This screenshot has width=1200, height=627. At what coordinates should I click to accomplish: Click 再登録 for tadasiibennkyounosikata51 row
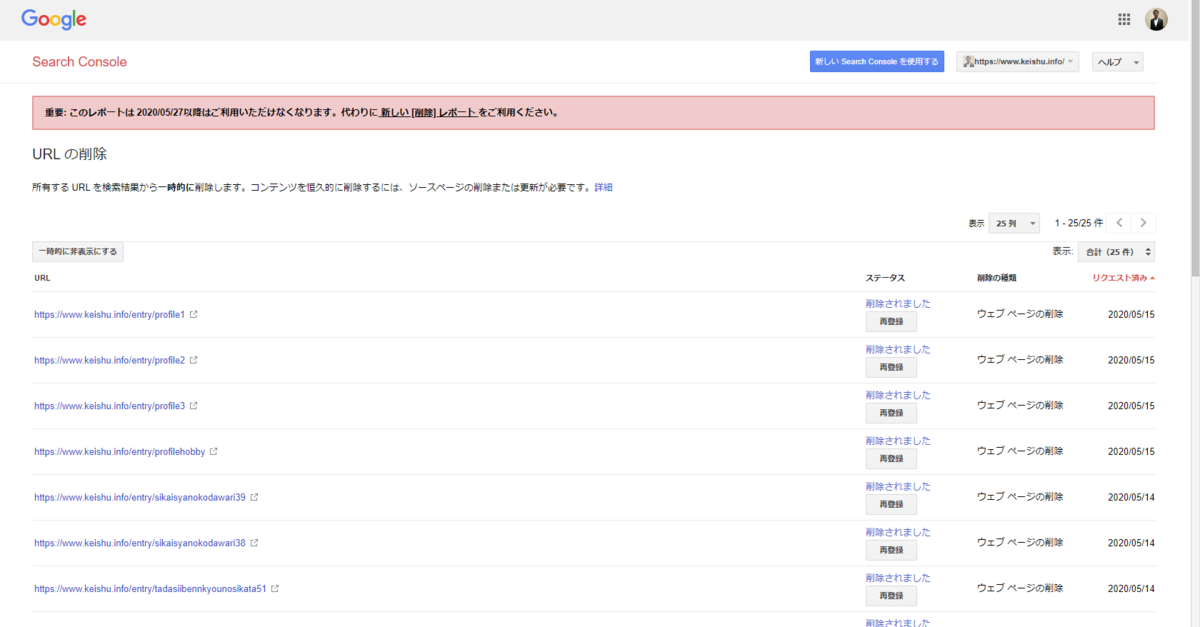(x=891, y=596)
